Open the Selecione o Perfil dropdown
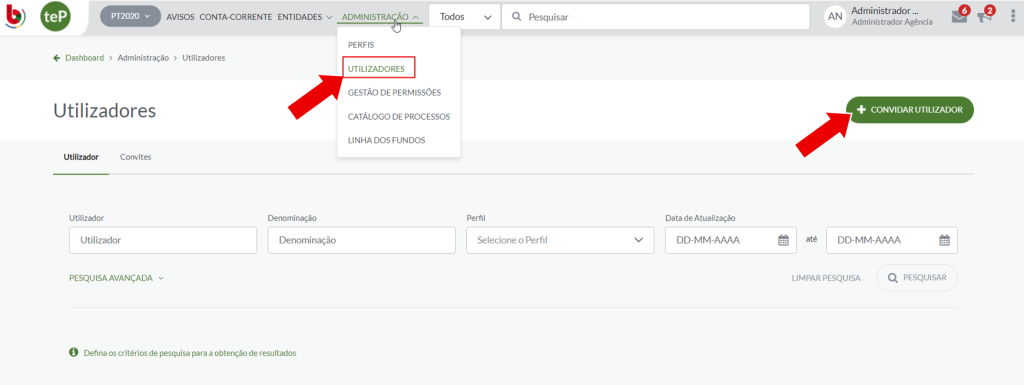1024x385 pixels. (560, 240)
